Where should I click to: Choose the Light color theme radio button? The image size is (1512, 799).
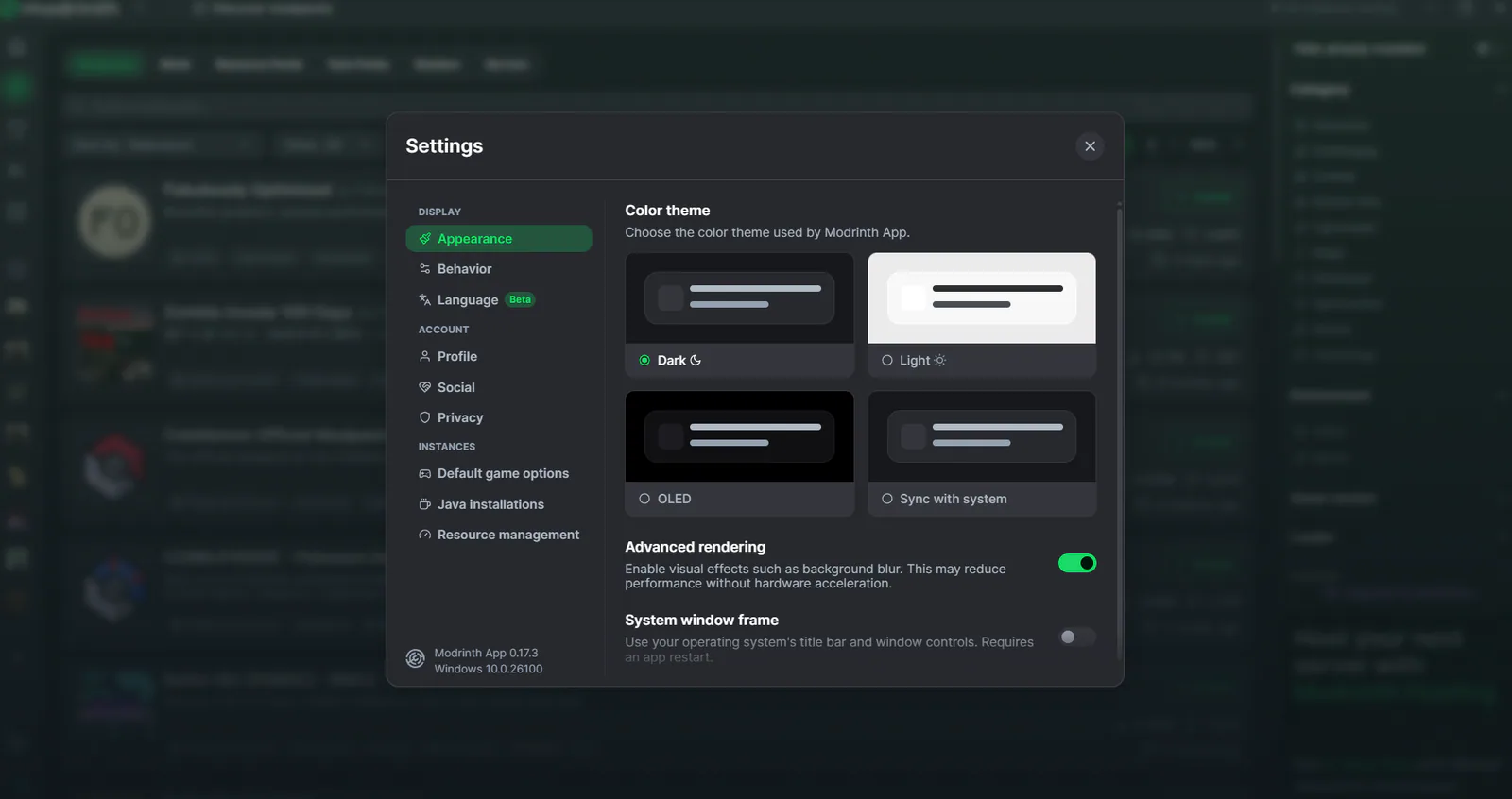point(887,361)
